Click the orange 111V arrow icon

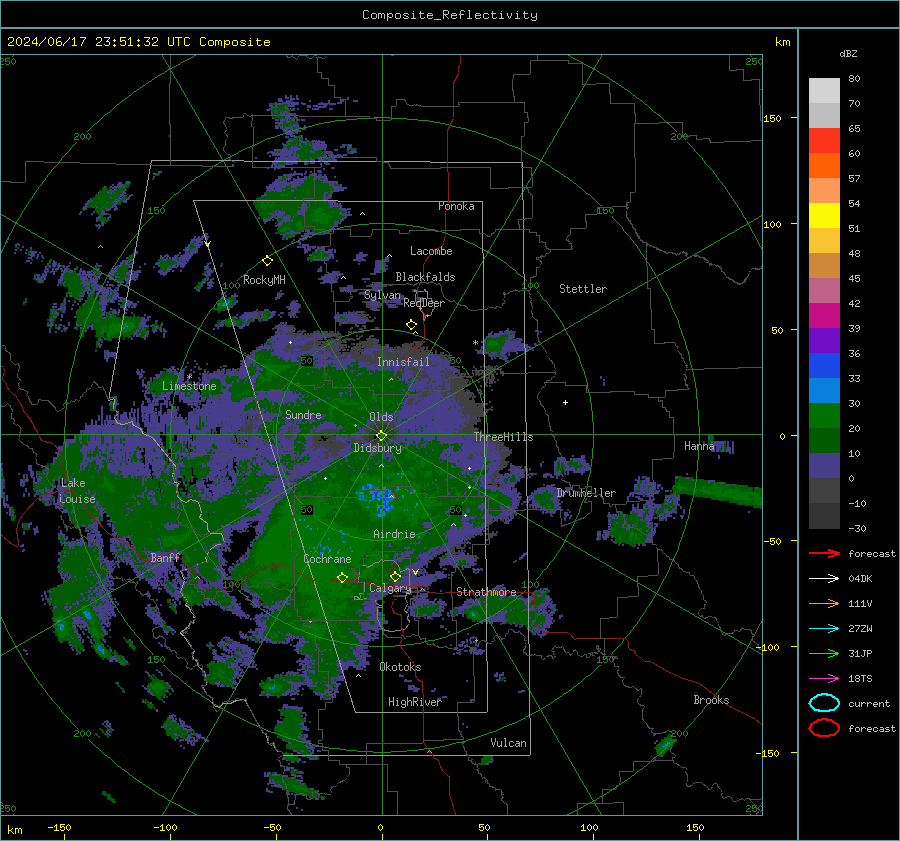824,603
